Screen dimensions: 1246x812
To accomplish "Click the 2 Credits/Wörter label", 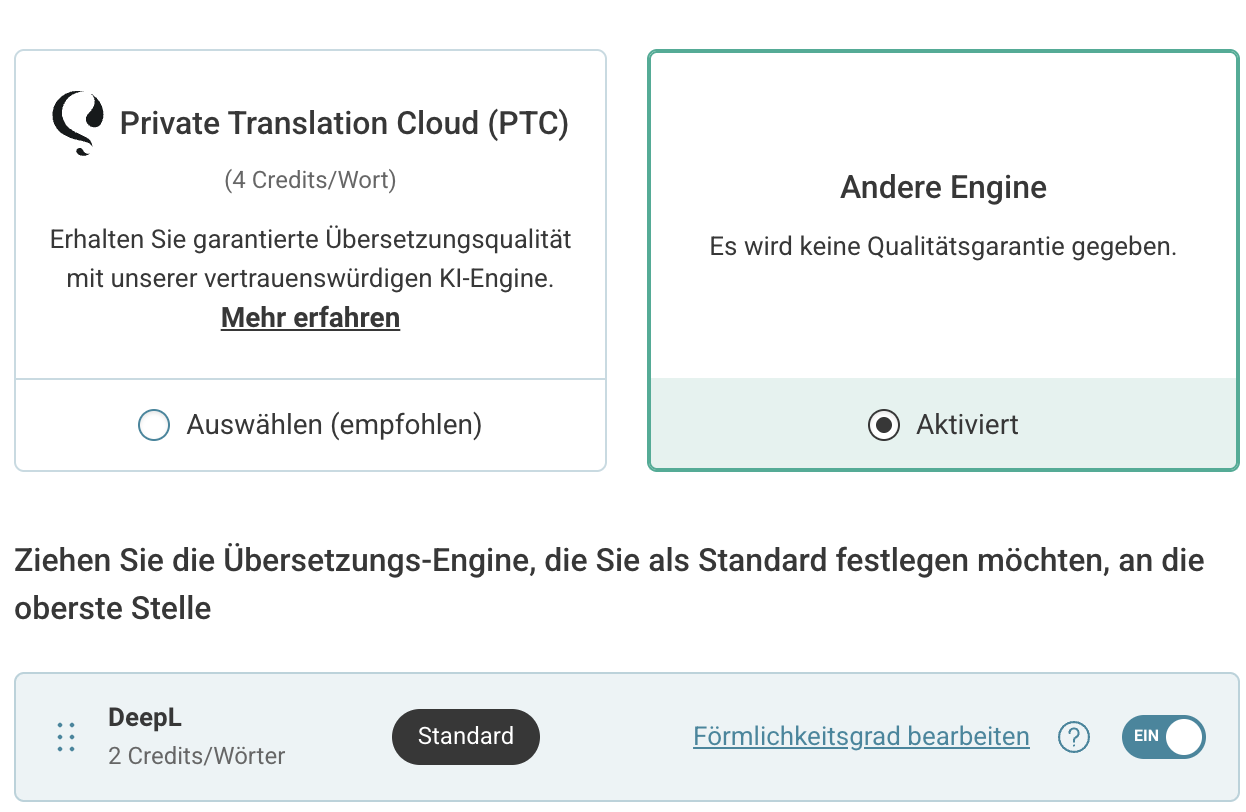I will click(196, 756).
